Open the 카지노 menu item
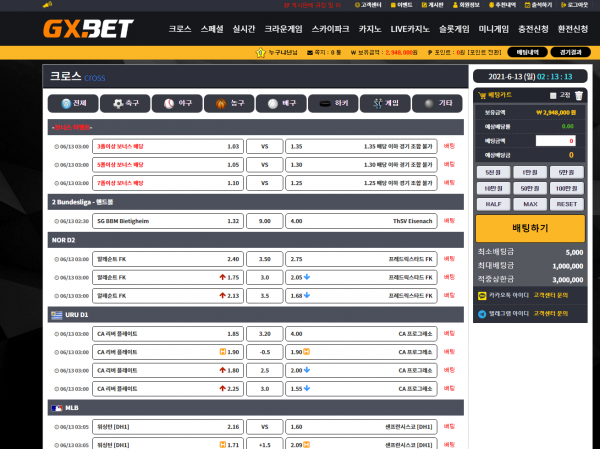The height and width of the screenshot is (449, 600). click(x=370, y=29)
